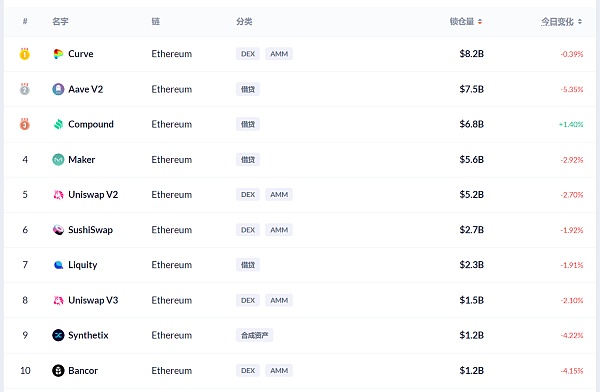Click the AMM tag in SushiSwap row
The width and height of the screenshot is (600, 392).
click(x=279, y=230)
